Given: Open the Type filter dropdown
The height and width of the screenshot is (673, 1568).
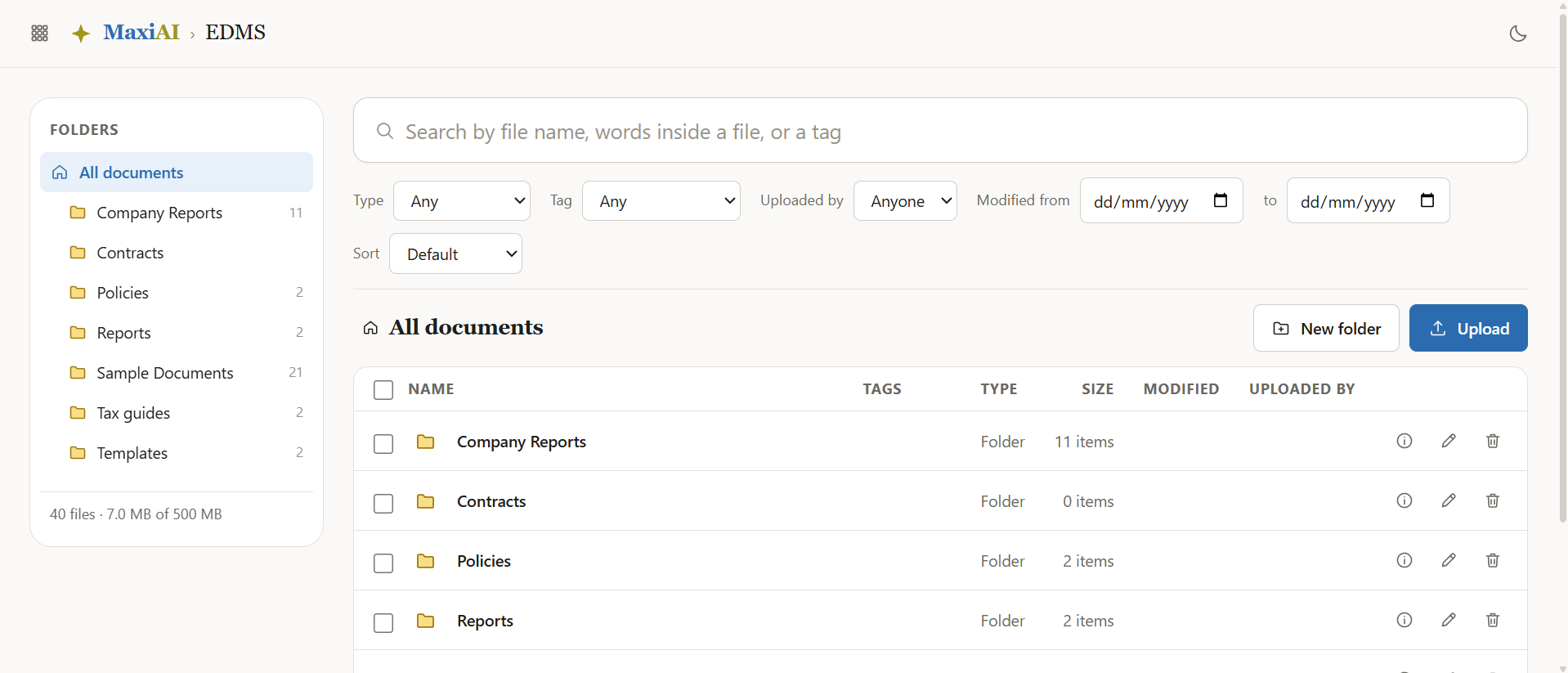Looking at the screenshot, I should pyautogui.click(x=462, y=201).
